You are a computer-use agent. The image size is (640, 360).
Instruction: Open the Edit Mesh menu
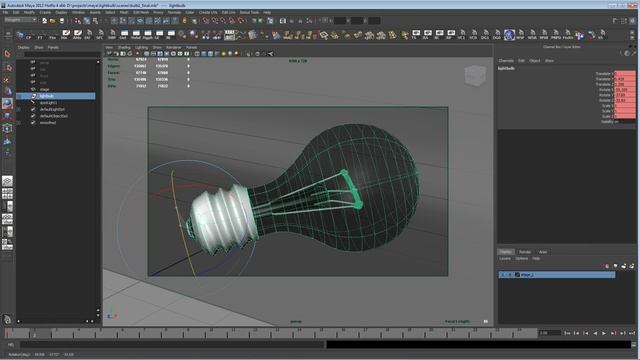[x=141, y=13]
